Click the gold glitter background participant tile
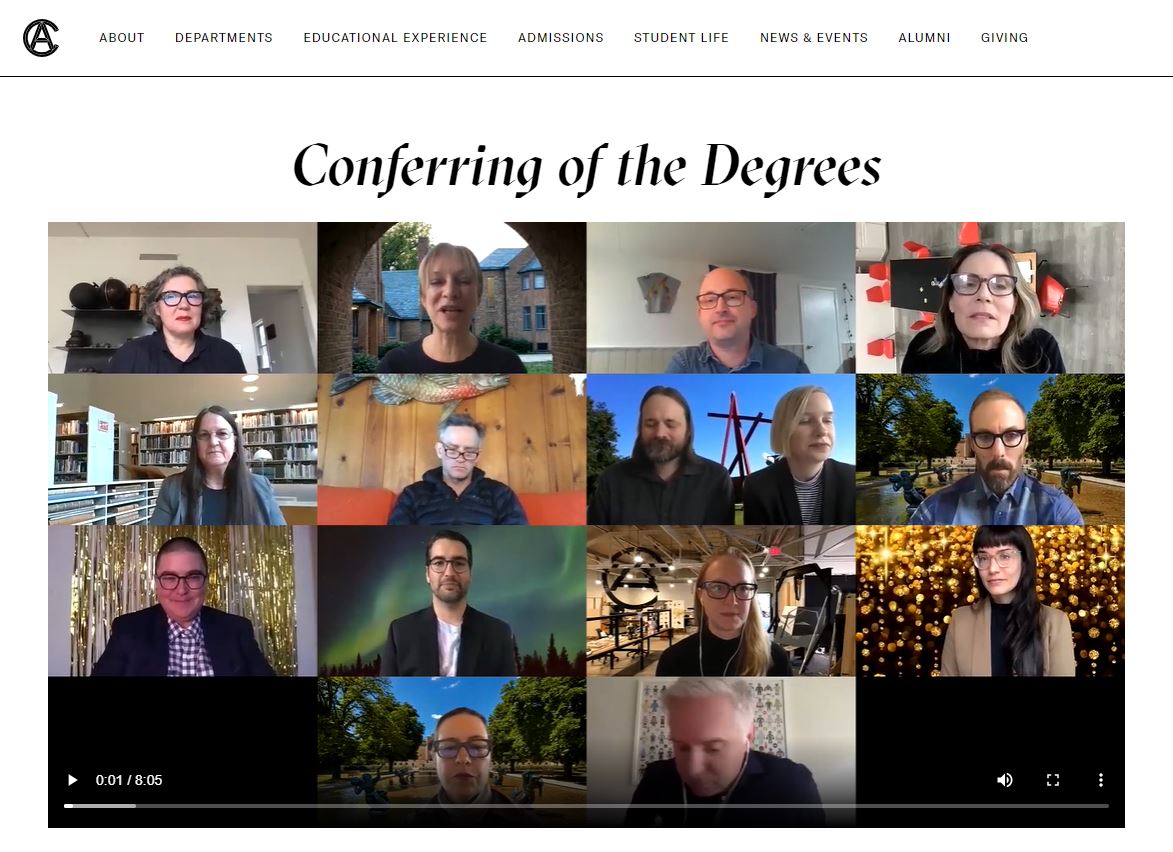Image resolution: width=1173 pixels, height=852 pixels. [990, 601]
